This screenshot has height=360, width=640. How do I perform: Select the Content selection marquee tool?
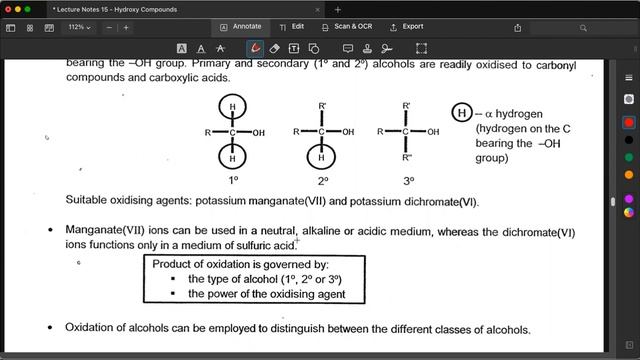[421, 49]
